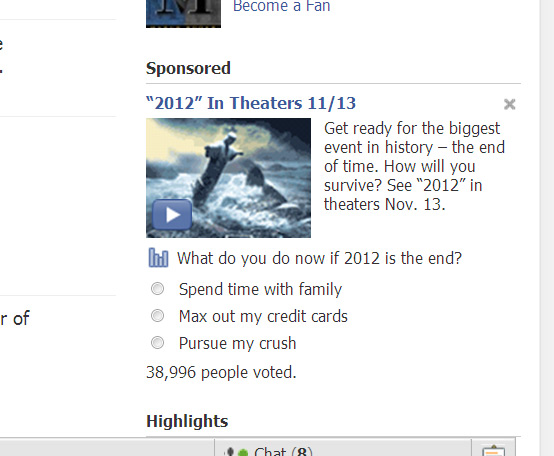This screenshot has width=554, height=456.
Task: Select the Spend time with family option
Action: 157,289
